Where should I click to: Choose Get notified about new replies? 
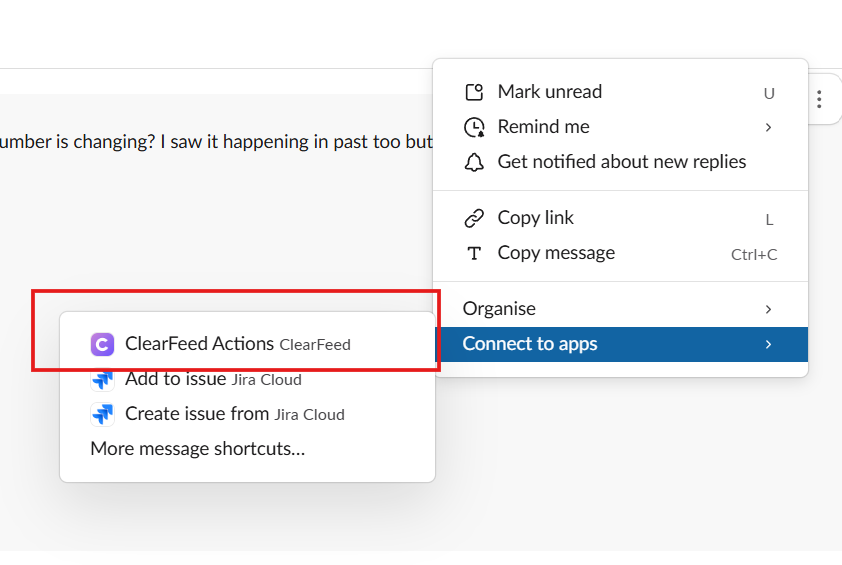point(621,162)
